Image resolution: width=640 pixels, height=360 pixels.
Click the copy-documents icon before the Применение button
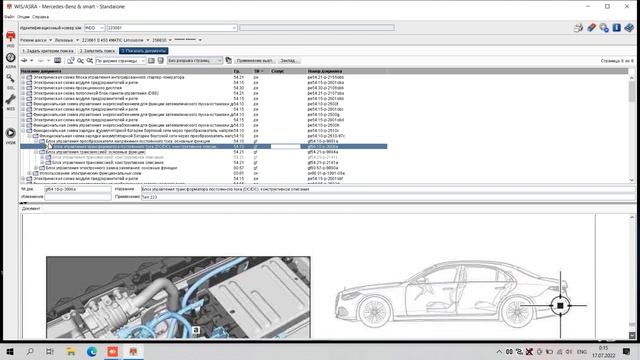coord(229,60)
